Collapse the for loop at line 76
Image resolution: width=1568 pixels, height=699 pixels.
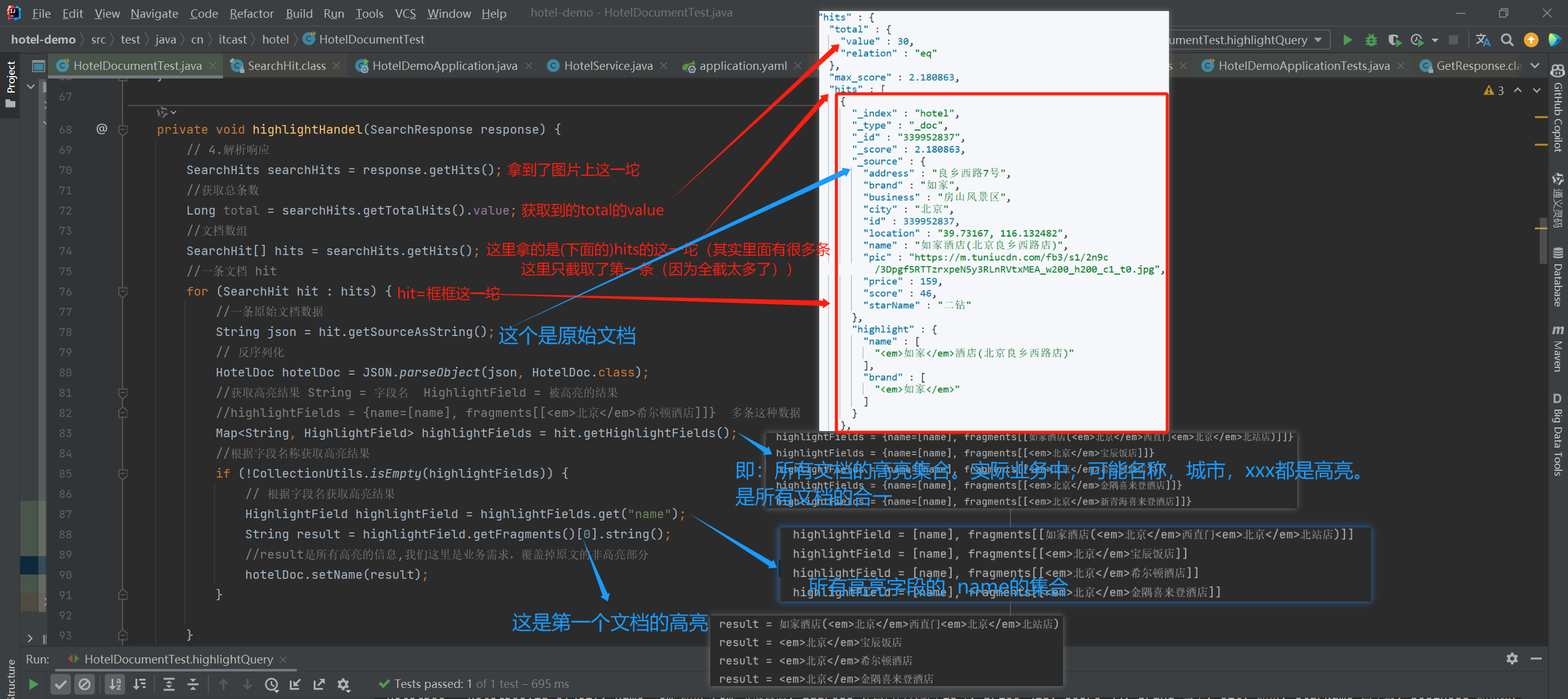coord(123,292)
